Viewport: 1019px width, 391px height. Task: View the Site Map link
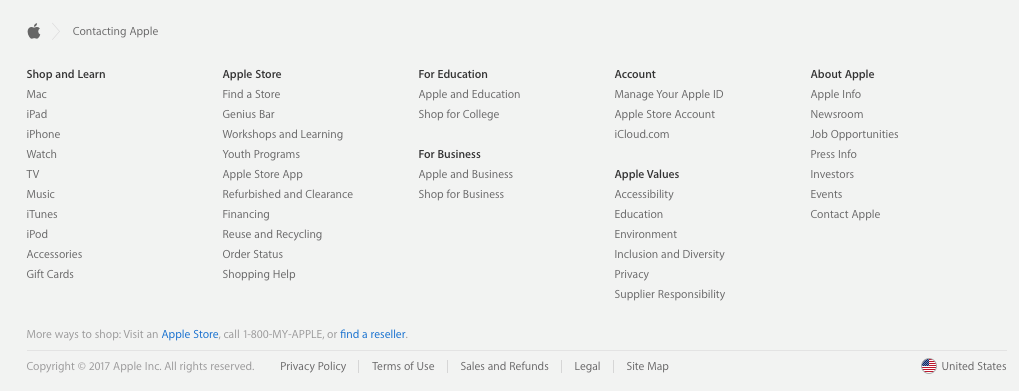647,366
